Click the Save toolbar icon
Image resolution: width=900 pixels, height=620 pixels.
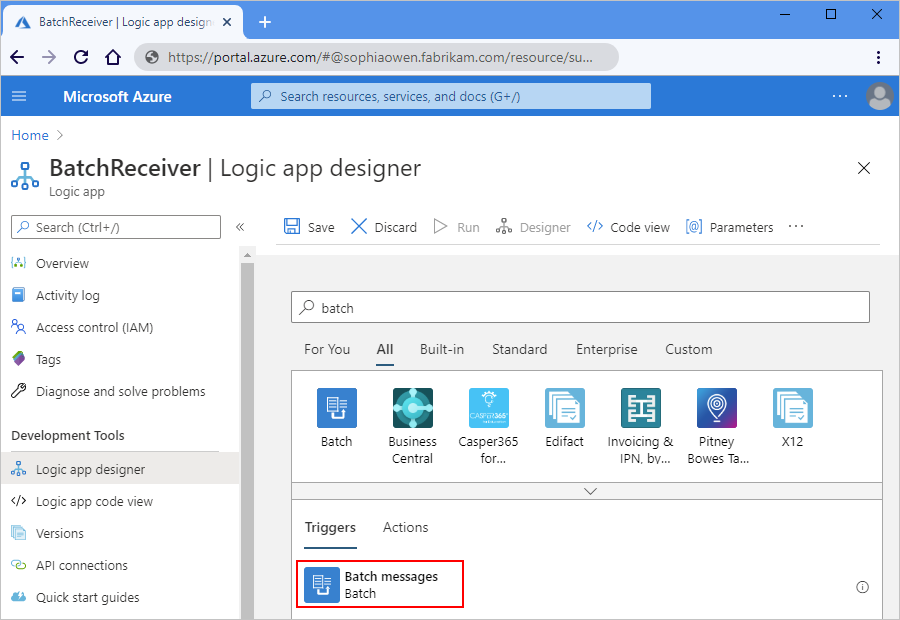[292, 227]
